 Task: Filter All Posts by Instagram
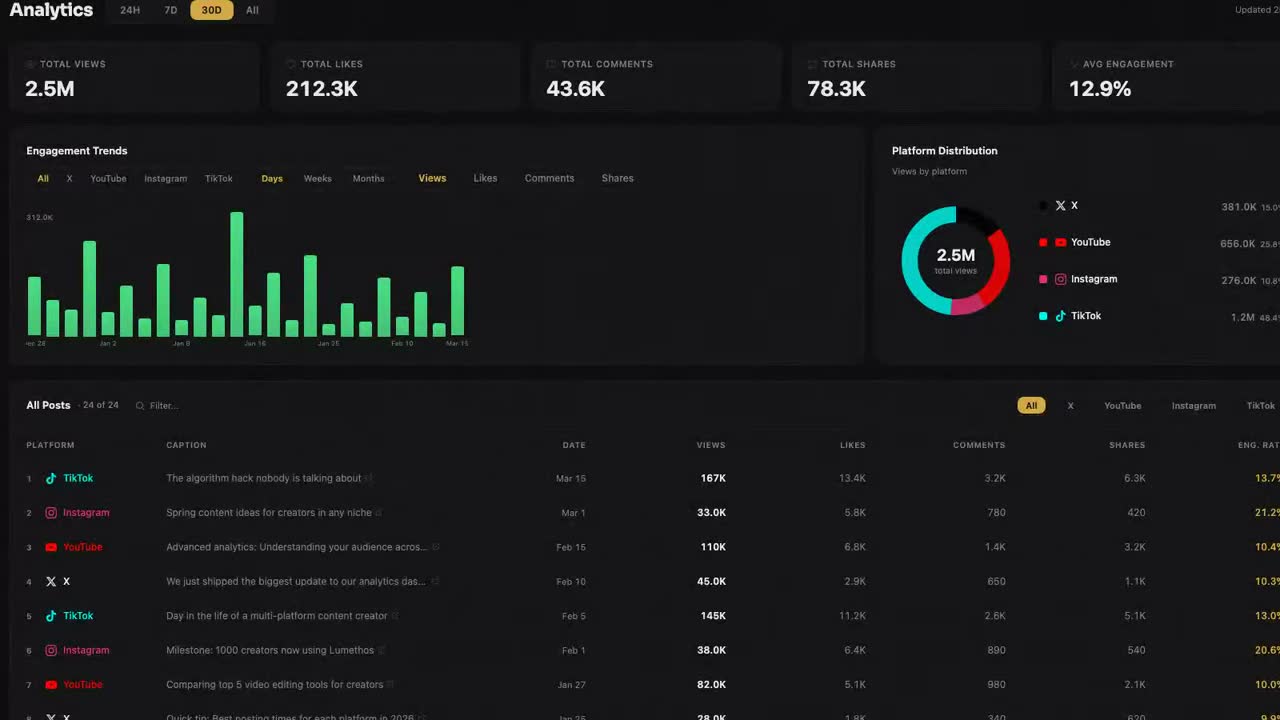tap(1194, 406)
